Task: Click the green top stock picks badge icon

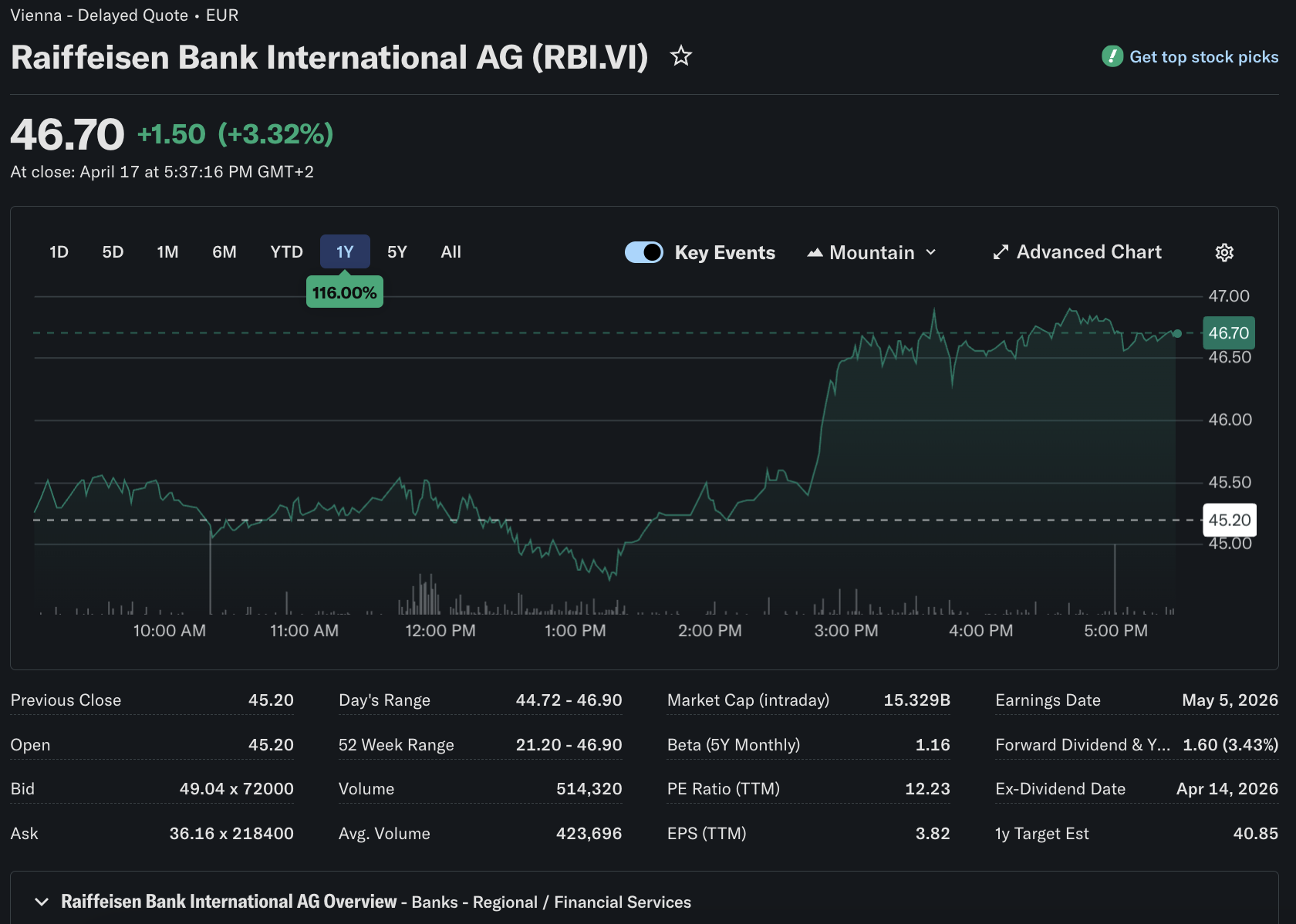Action: [x=1112, y=56]
